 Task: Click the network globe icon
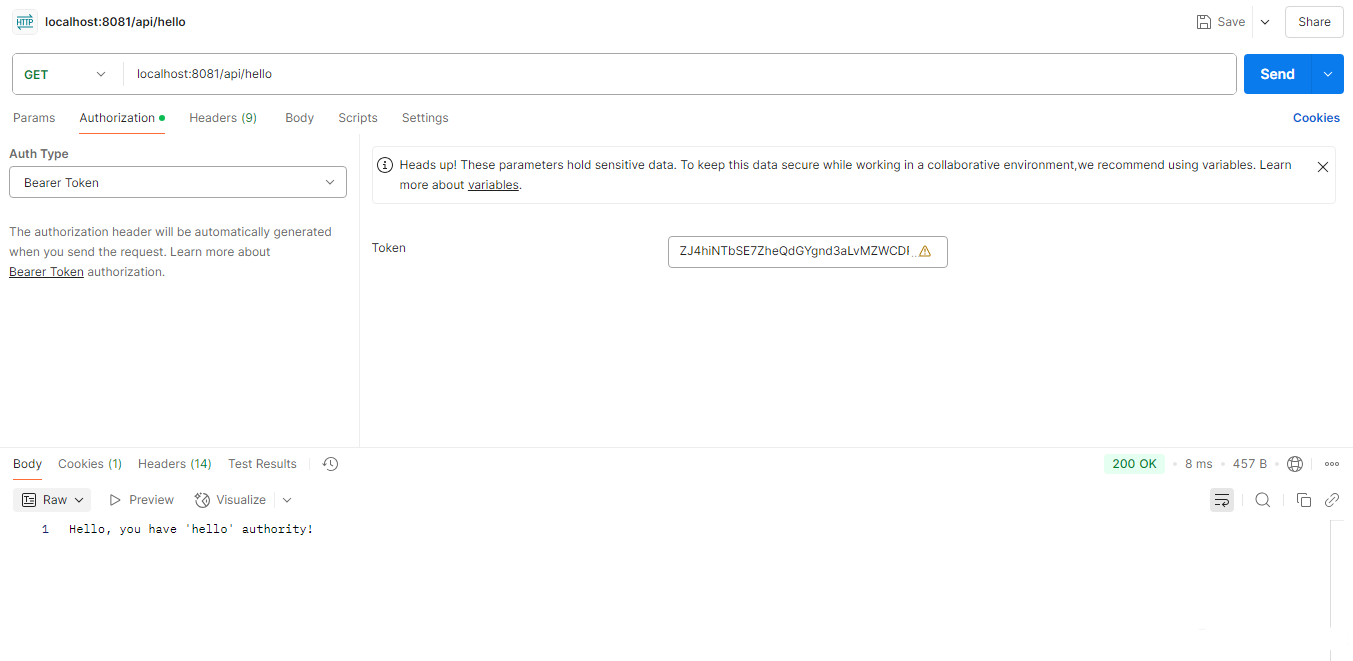(1295, 464)
